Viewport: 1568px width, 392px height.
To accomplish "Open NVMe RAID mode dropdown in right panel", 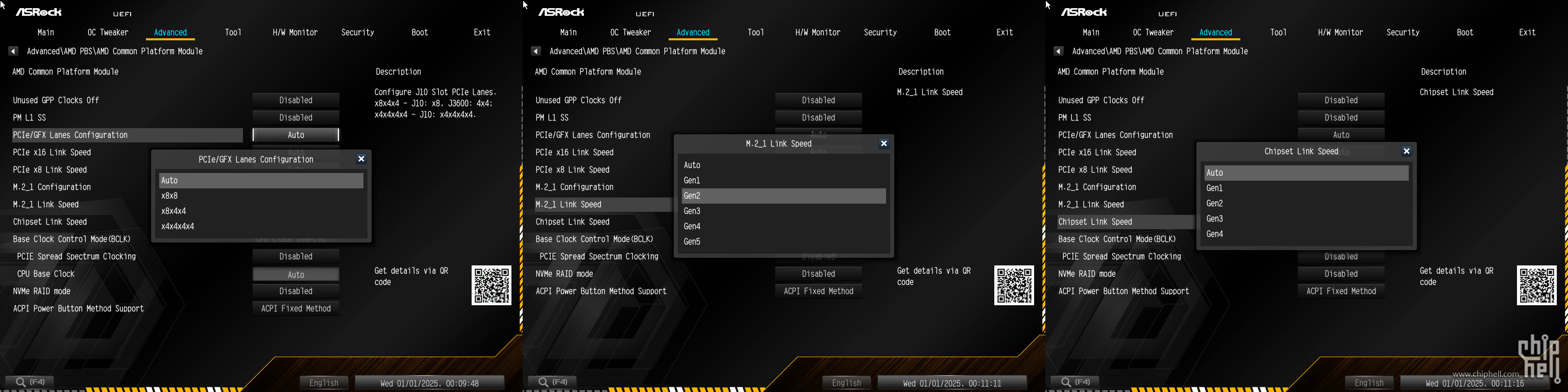I will click(x=1341, y=274).
